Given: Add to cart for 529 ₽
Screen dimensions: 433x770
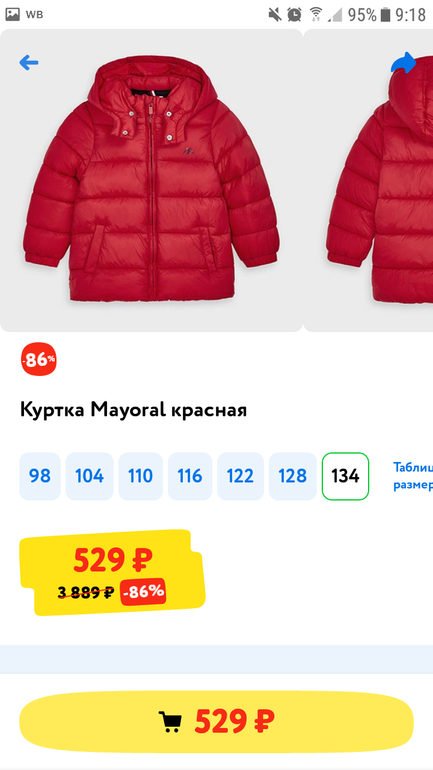Looking at the screenshot, I should pyautogui.click(x=216, y=721).
